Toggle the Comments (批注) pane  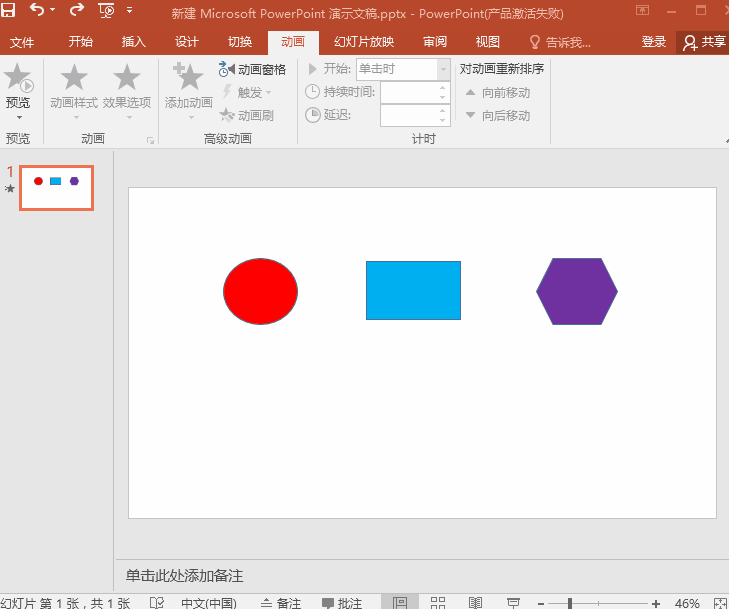click(x=342, y=602)
